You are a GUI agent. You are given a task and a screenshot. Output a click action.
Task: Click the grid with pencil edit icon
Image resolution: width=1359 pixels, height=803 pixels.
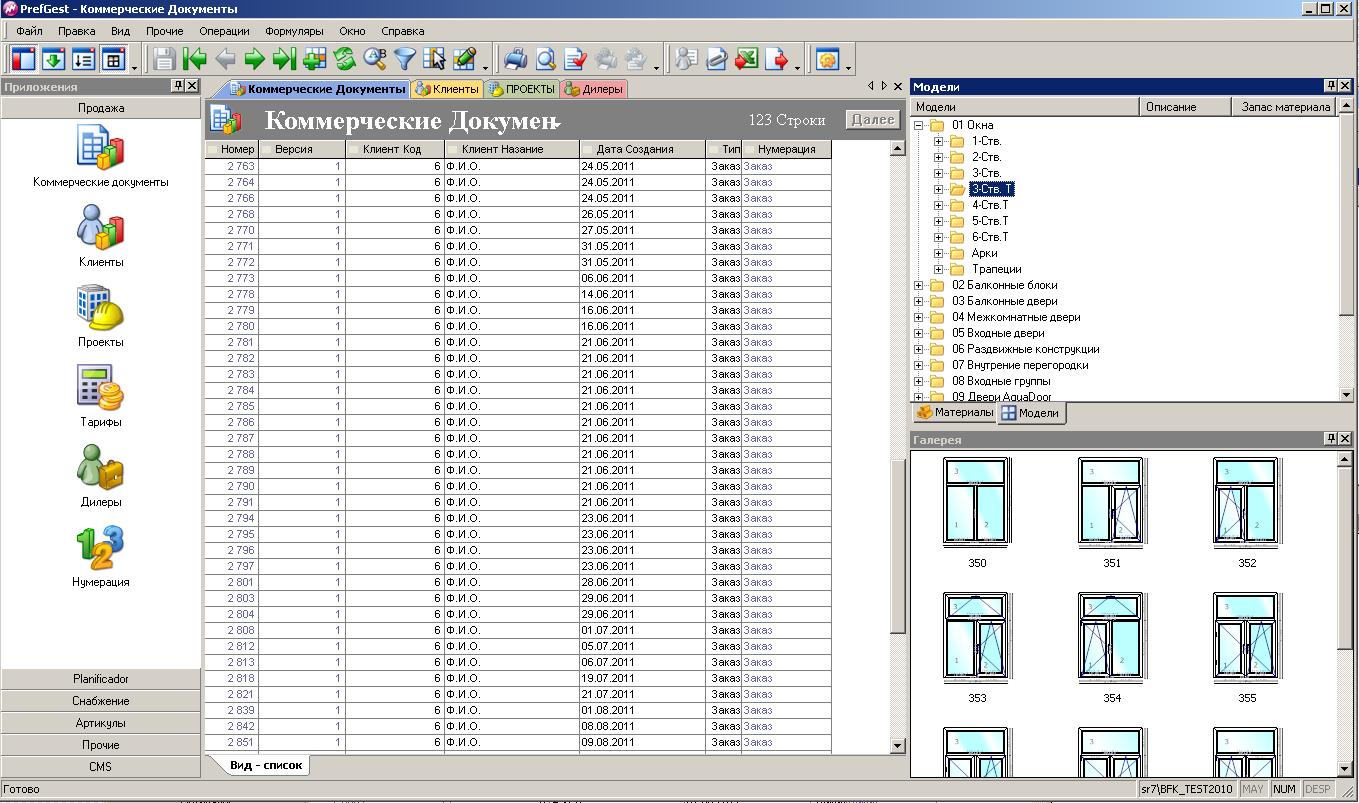click(464, 59)
